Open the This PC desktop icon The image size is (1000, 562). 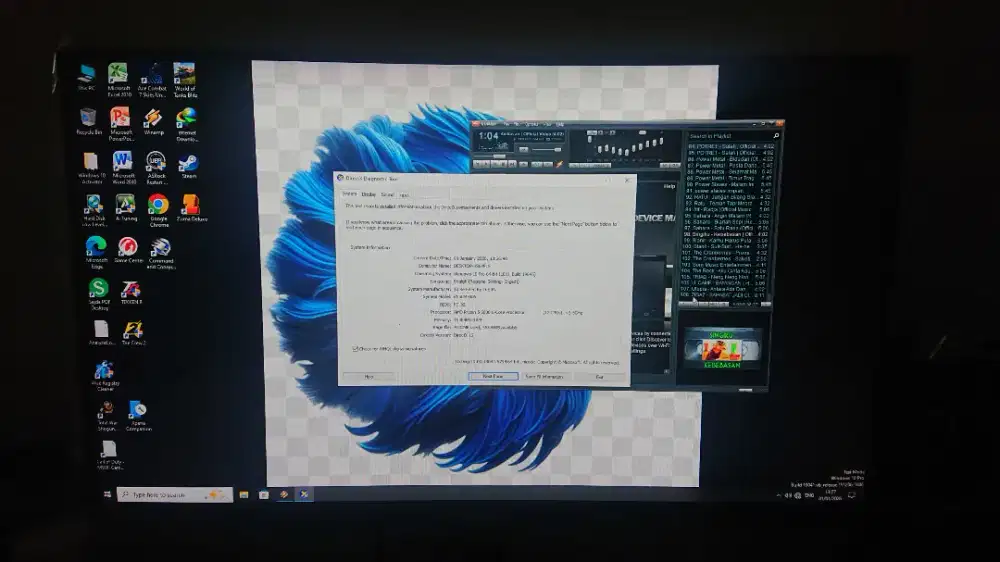pos(87,78)
